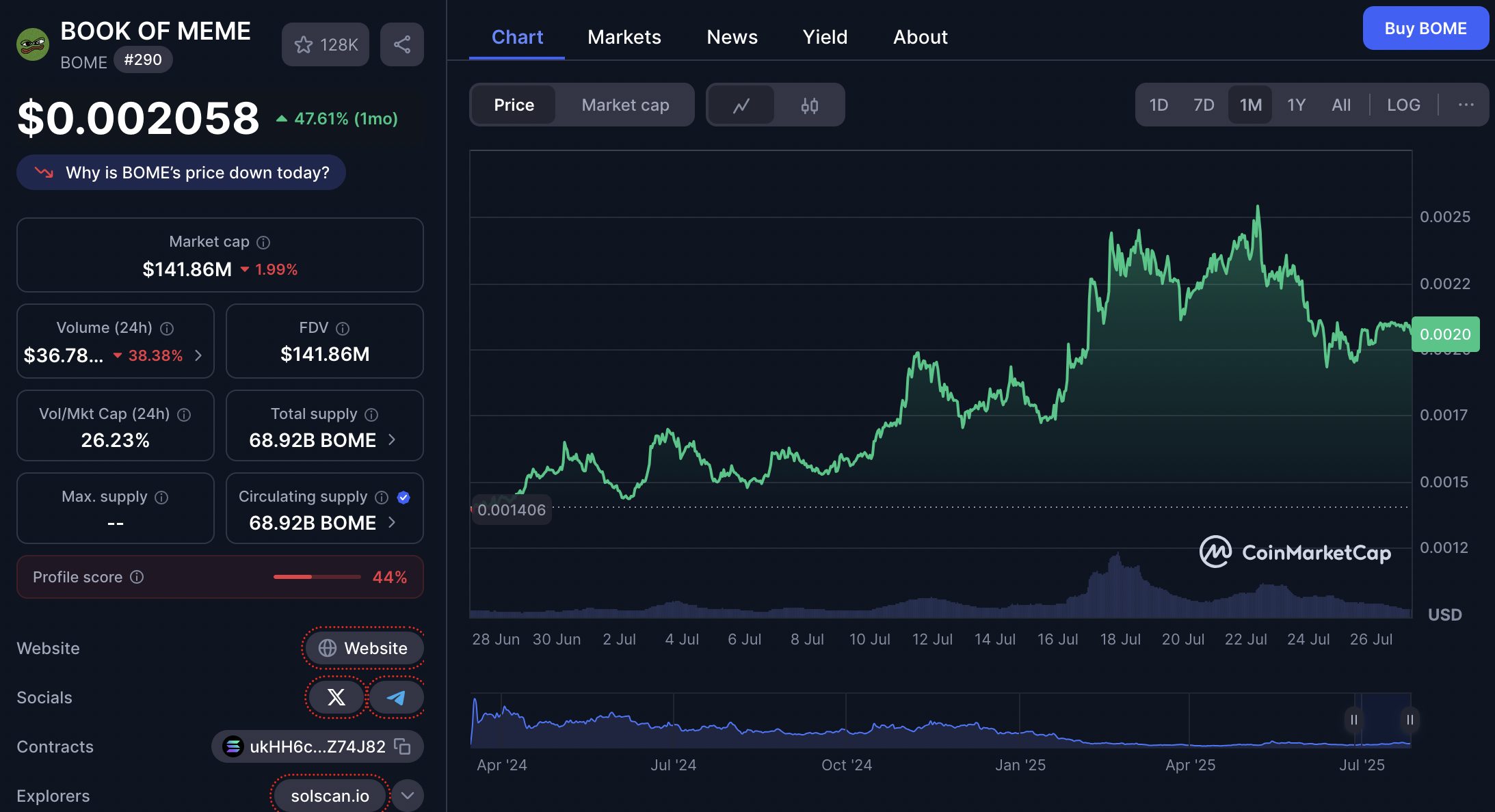The image size is (1495, 812).
Task: Click the 44% profile score value
Action: 390,577
